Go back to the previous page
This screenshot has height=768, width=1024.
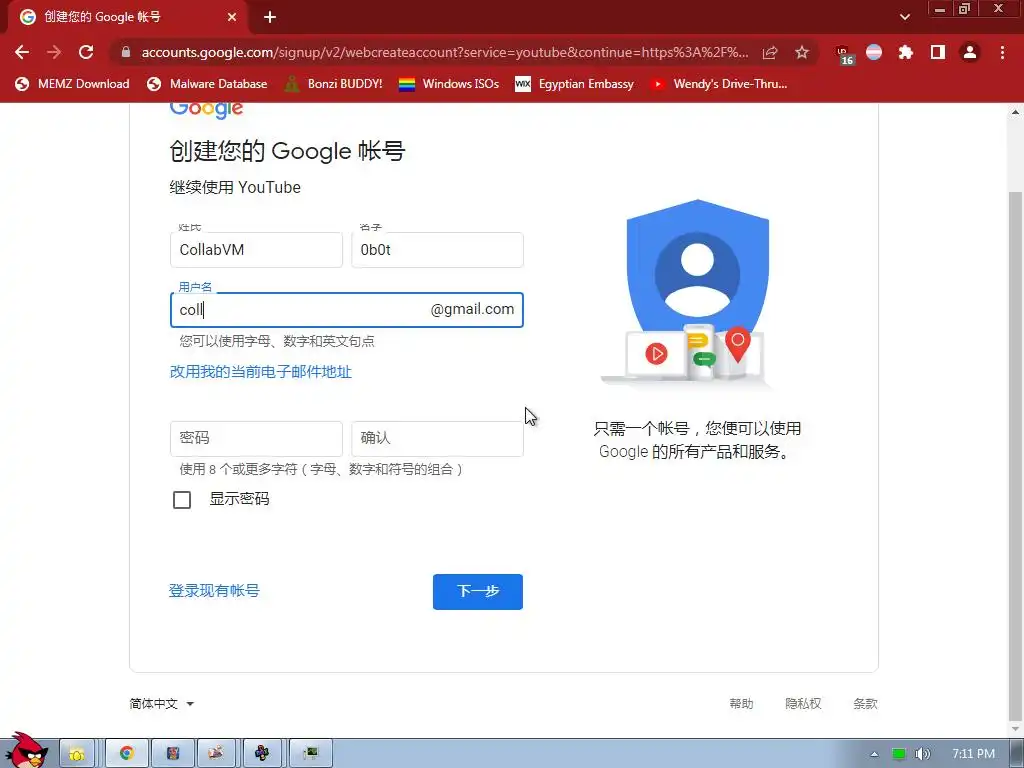(x=22, y=52)
